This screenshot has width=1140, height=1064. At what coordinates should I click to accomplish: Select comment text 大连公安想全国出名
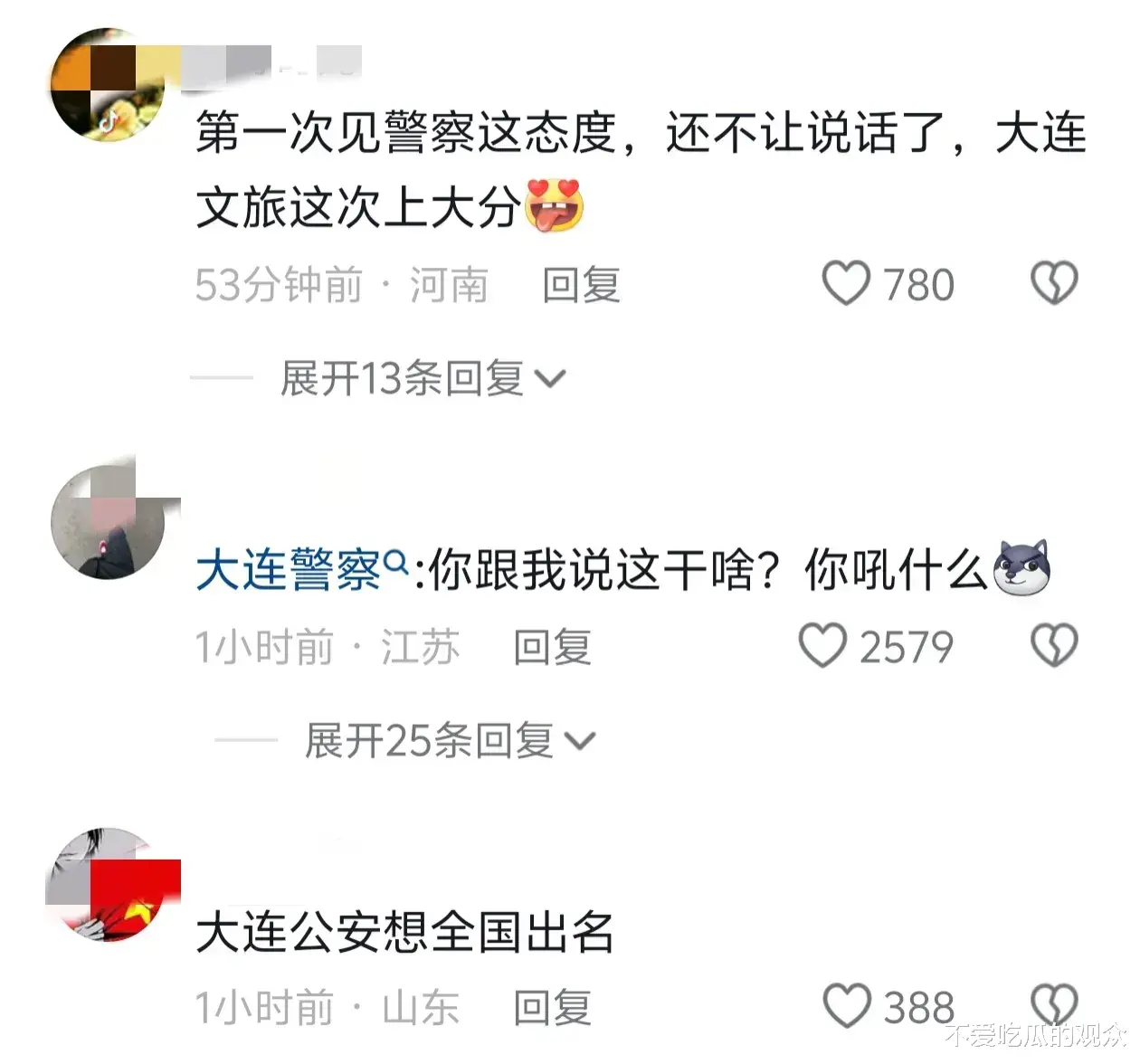404,933
